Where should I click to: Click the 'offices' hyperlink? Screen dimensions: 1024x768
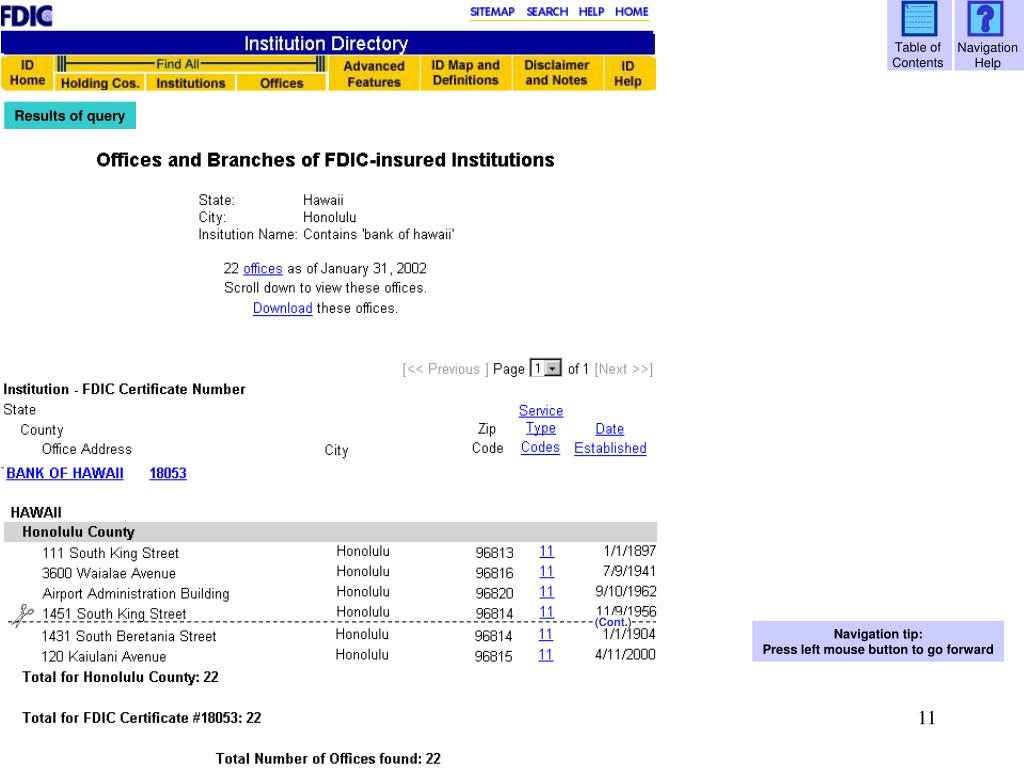pos(263,268)
